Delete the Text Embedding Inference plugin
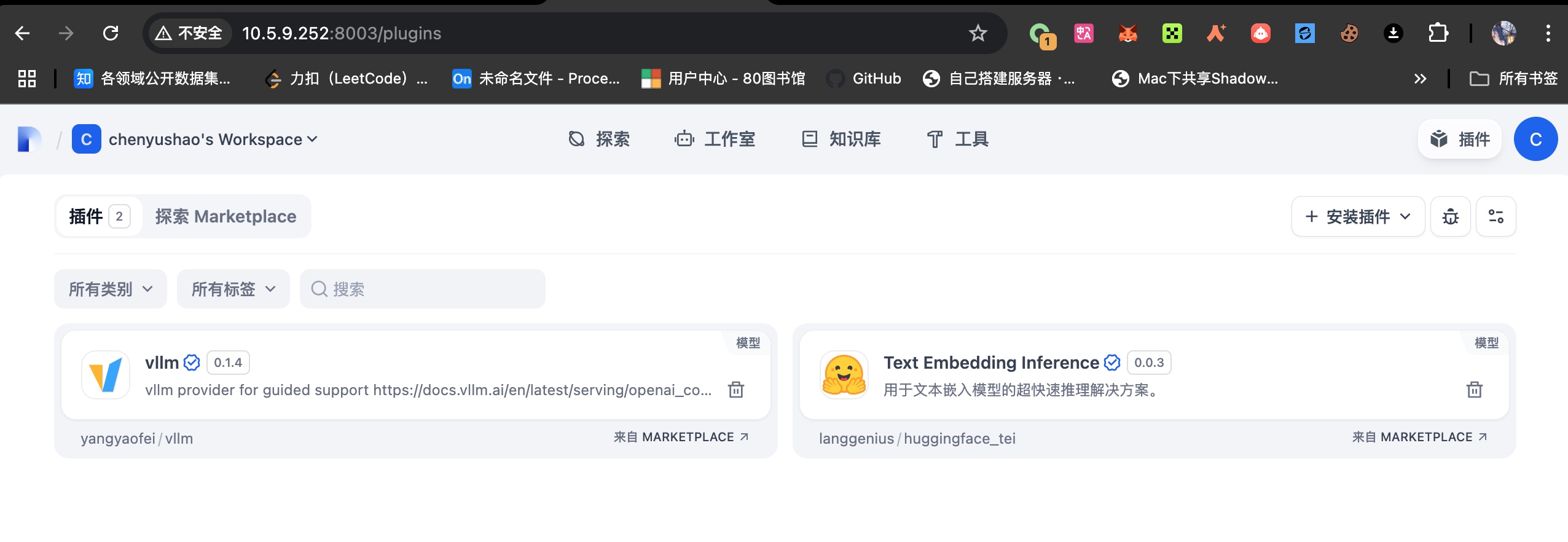 (1474, 390)
